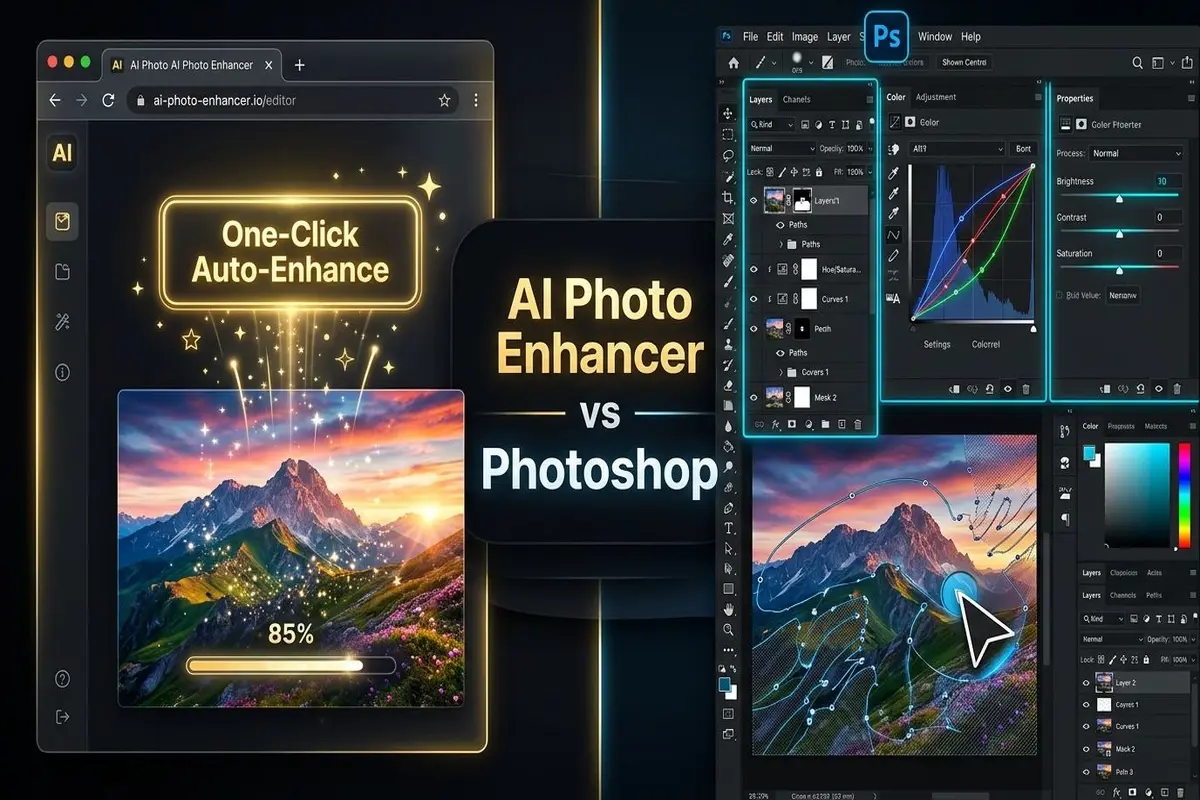Click the One-Click Auto-Enhance button
Image resolution: width=1200 pixels, height=800 pixels.
[x=290, y=251]
